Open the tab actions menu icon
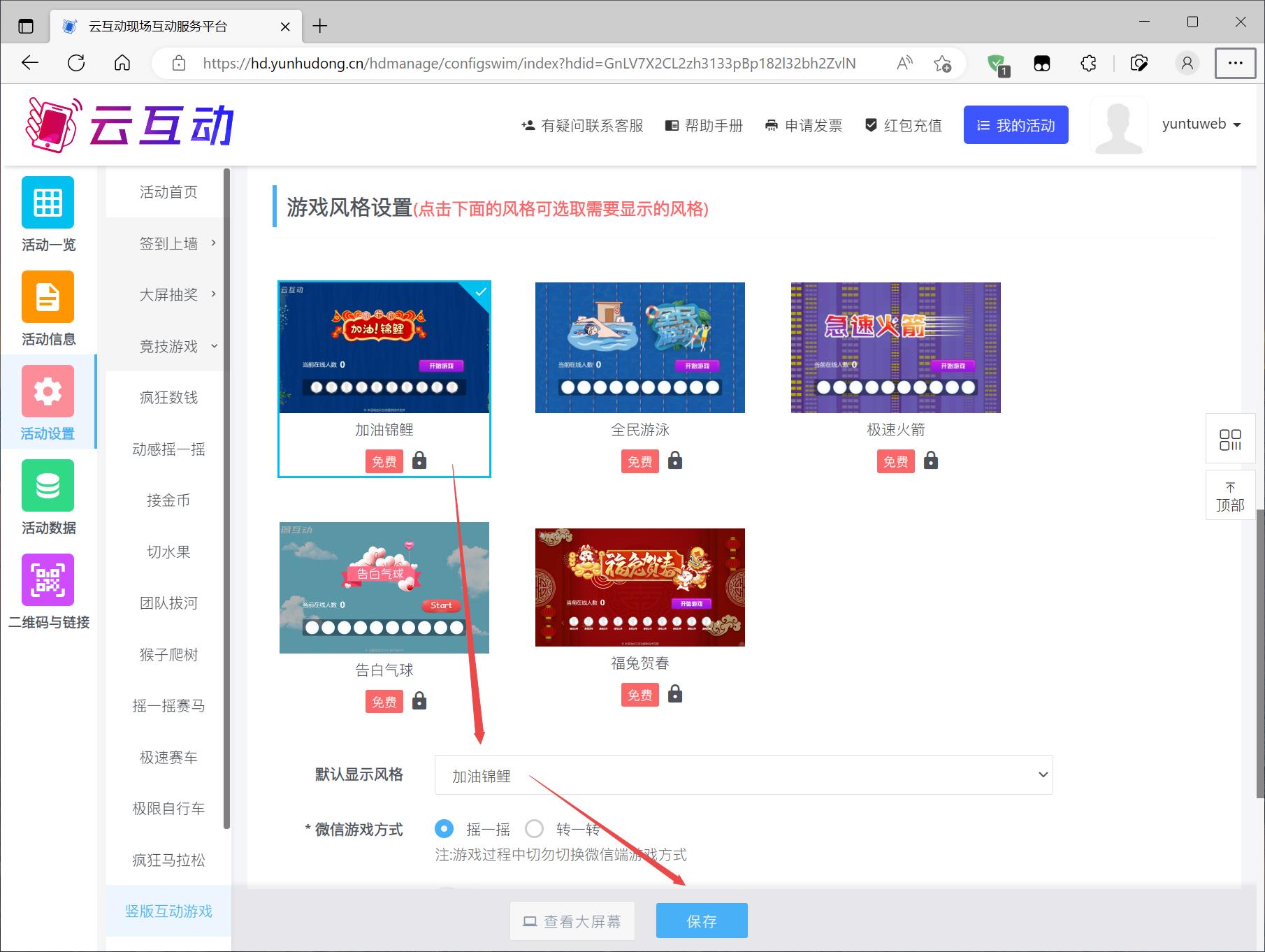 (26, 27)
